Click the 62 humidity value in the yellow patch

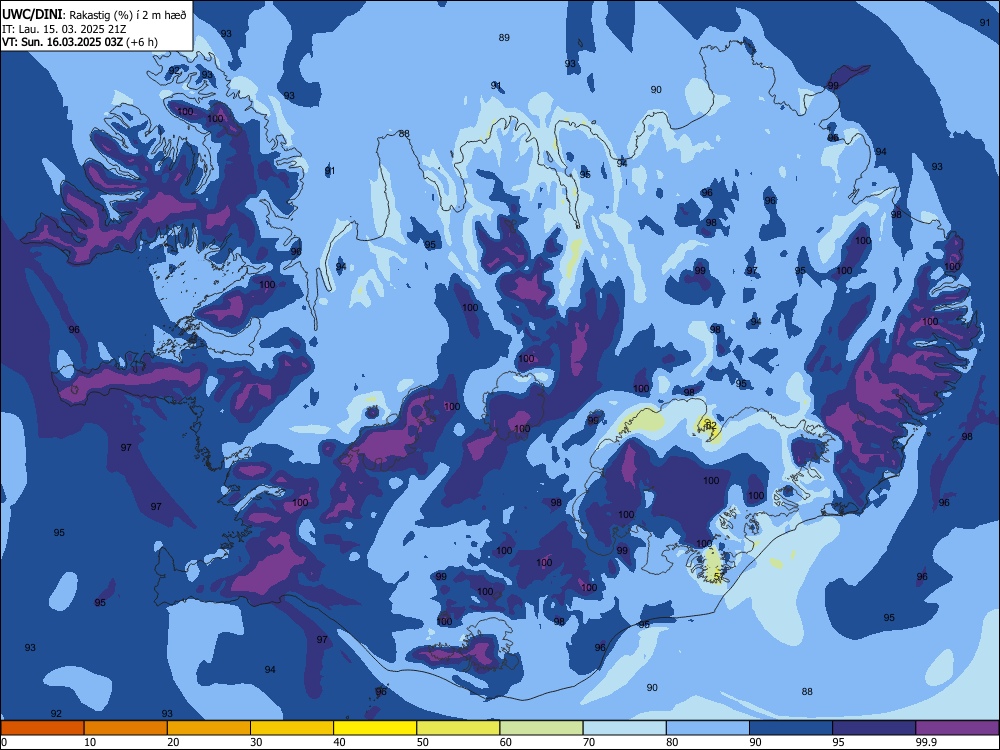(712, 425)
